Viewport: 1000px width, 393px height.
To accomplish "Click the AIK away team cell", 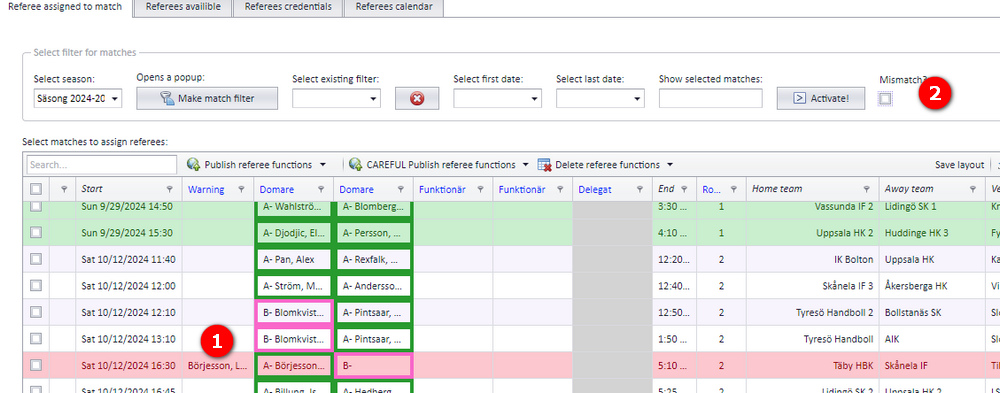I will click(932, 339).
